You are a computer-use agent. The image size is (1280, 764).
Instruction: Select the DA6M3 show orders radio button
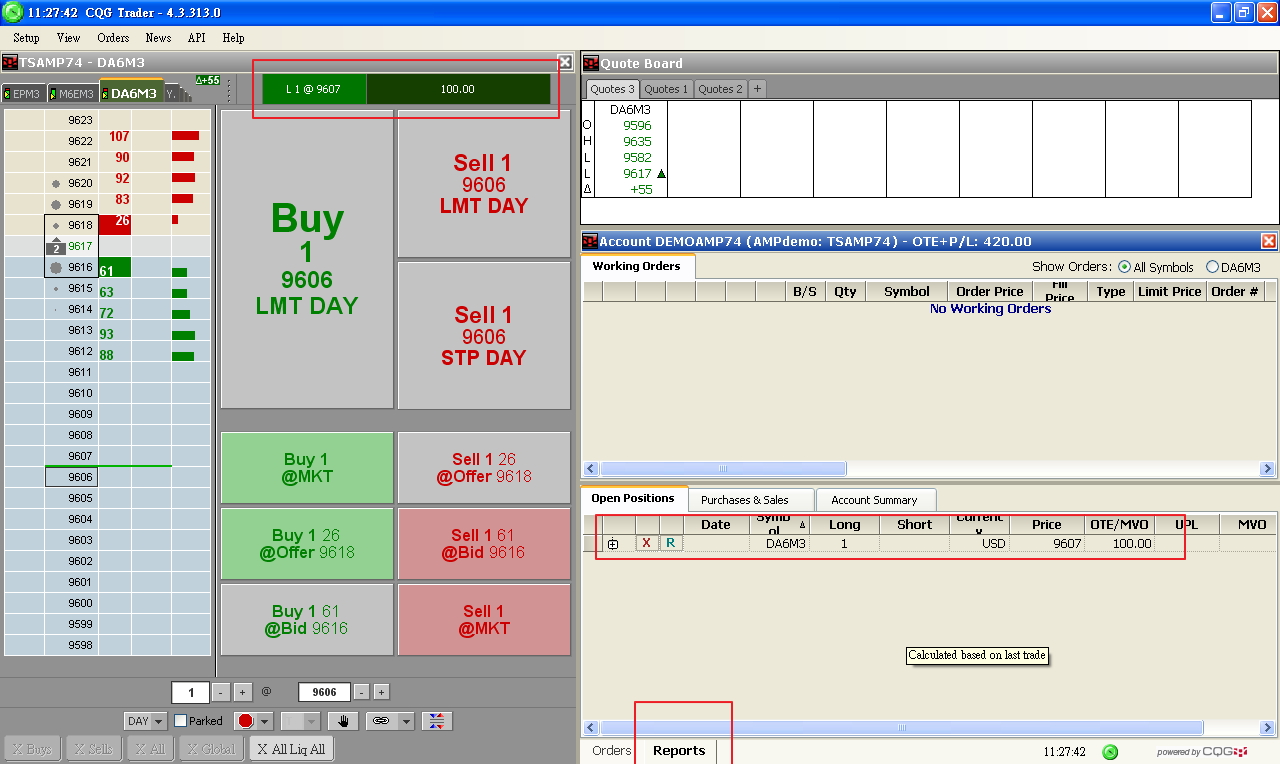coord(1212,267)
